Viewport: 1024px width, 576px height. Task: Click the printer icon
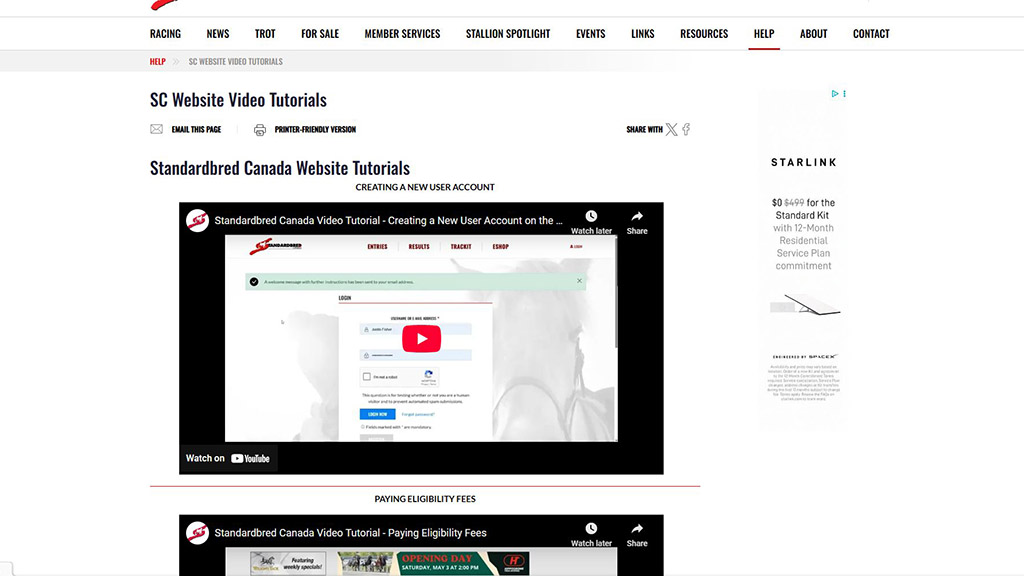tap(260, 129)
